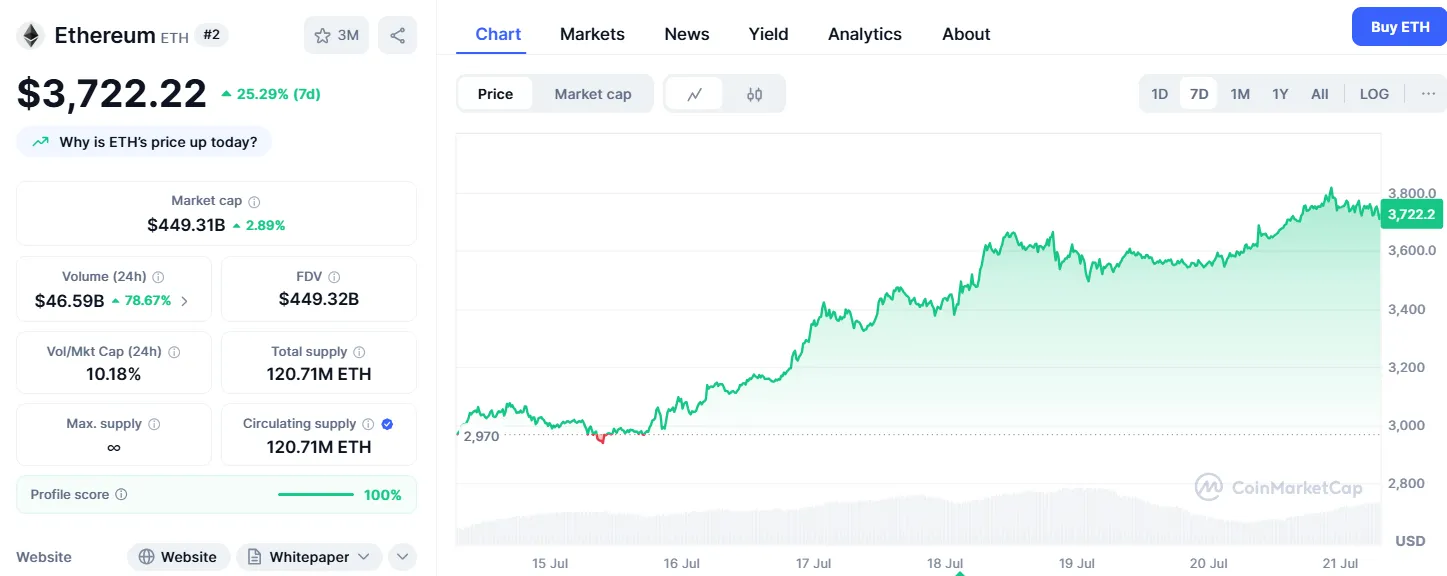Open the chart more options ellipsis
Viewport: 1447px width, 576px height.
coord(1428,94)
